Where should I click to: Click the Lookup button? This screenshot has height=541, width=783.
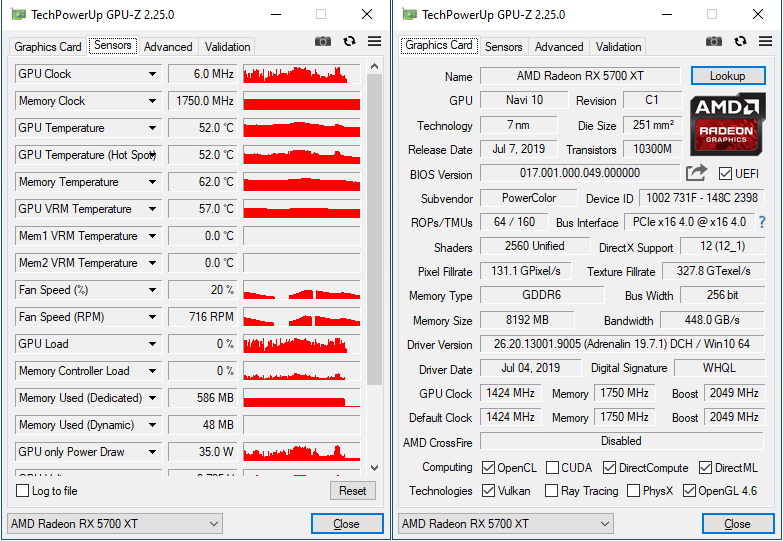click(728, 76)
